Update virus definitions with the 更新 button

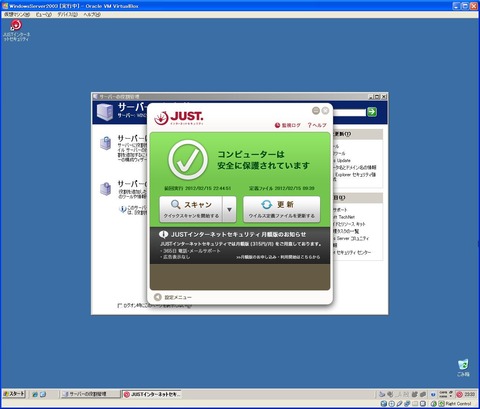coord(282,209)
